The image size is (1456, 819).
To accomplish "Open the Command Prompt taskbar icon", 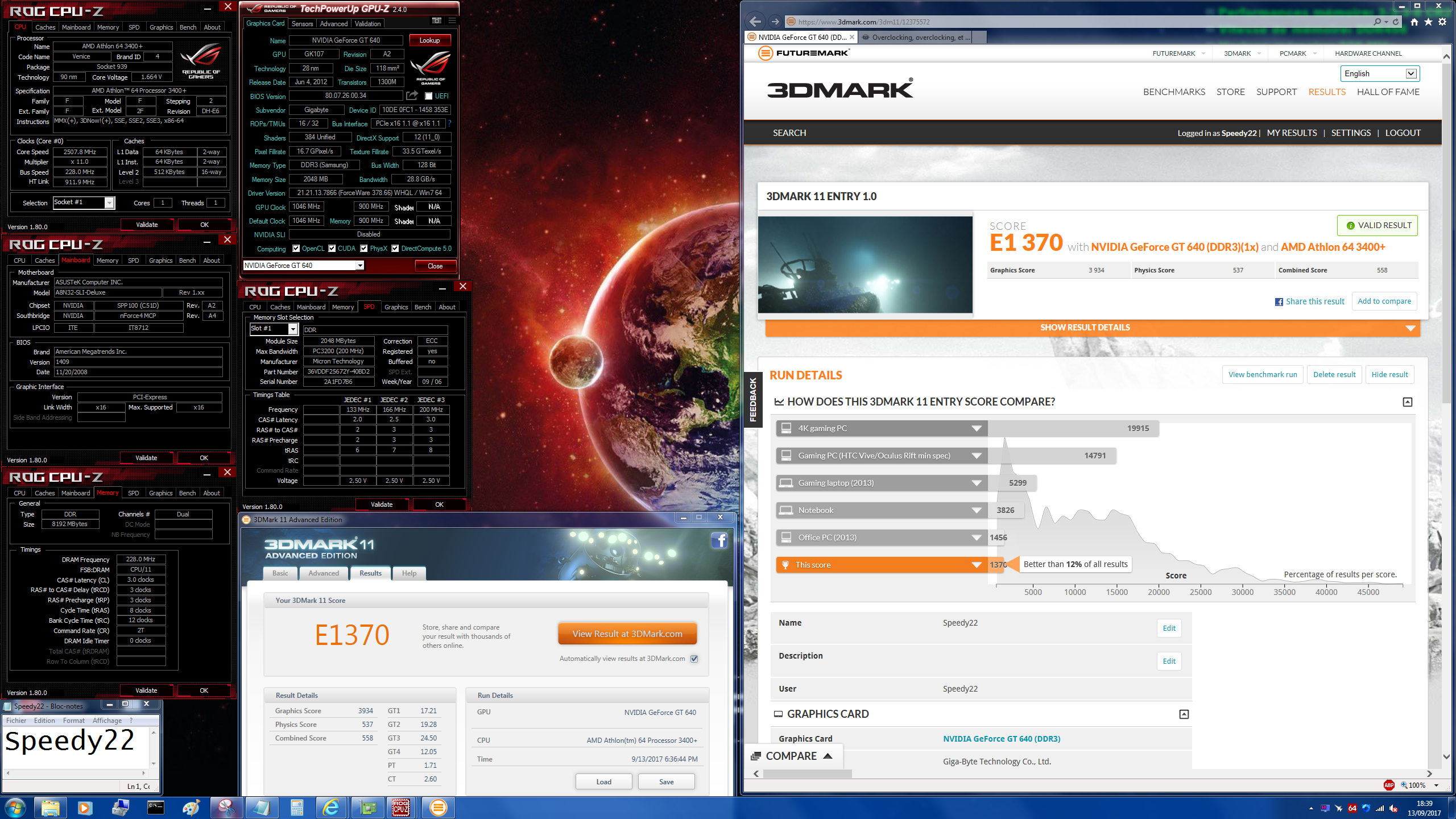I will 155,808.
